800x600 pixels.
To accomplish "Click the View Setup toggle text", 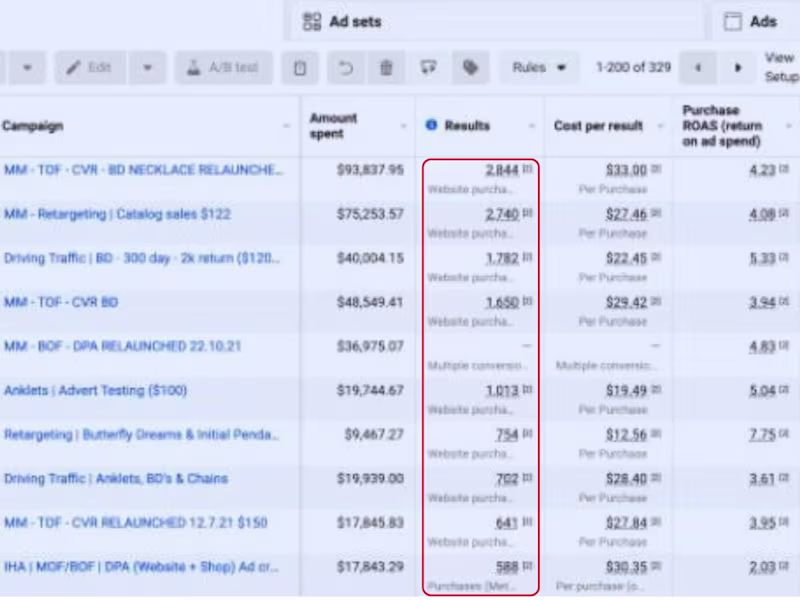I will coord(781,67).
